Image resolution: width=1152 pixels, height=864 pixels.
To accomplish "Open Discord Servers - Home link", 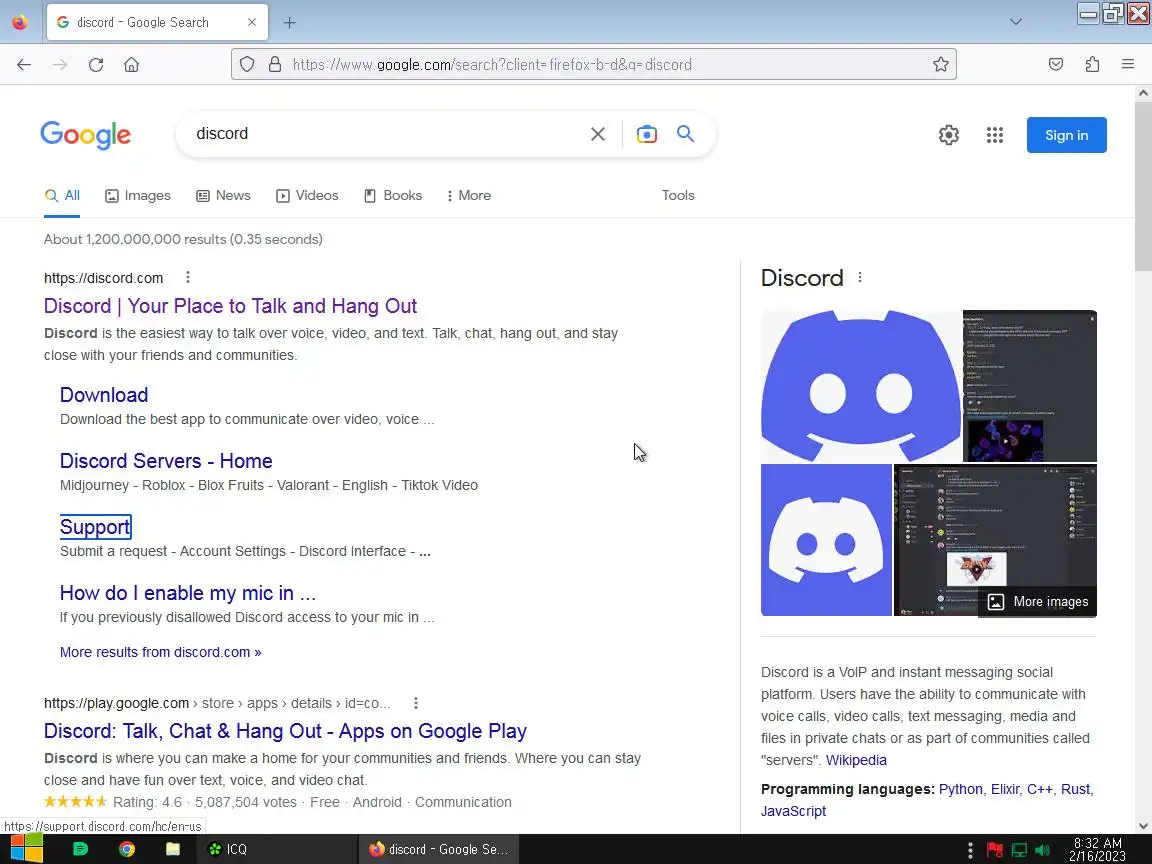I will click(166, 461).
